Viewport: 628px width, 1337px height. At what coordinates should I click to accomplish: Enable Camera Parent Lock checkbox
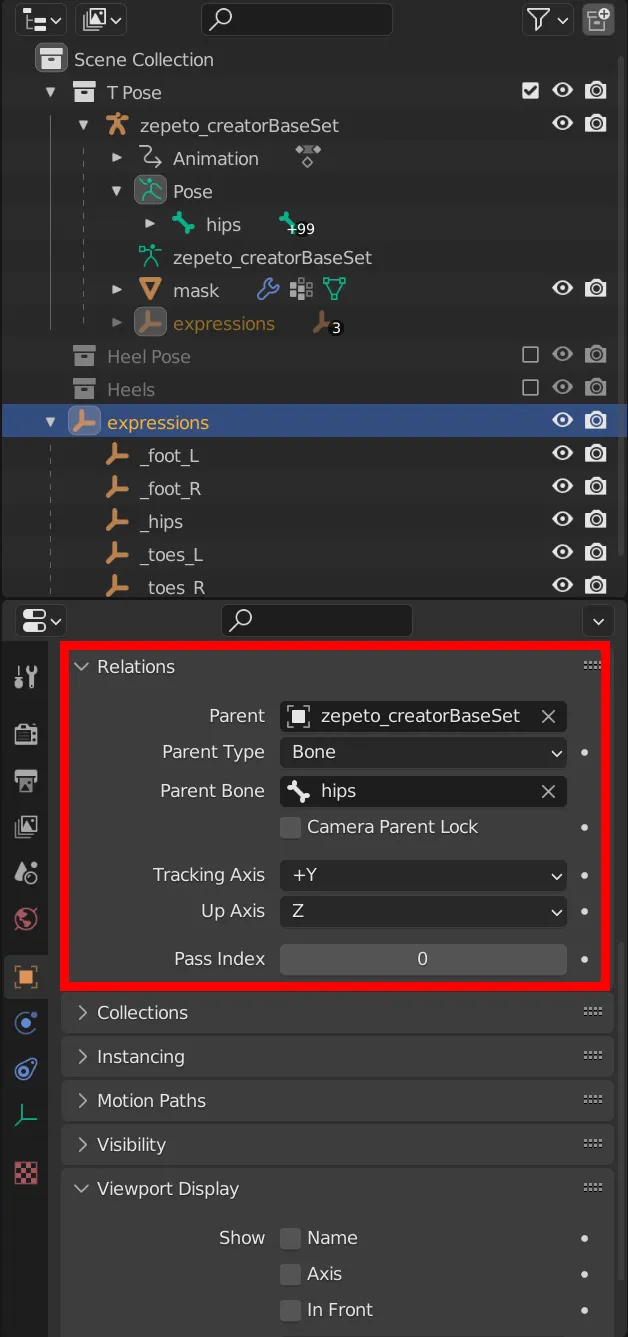click(x=290, y=827)
